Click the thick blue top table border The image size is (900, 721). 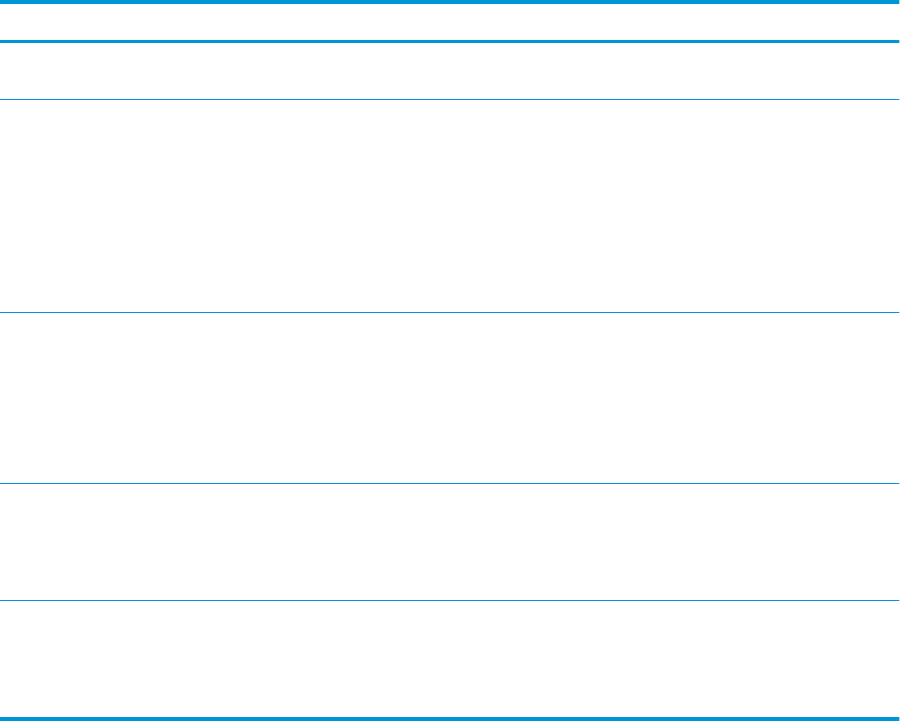point(450,2)
